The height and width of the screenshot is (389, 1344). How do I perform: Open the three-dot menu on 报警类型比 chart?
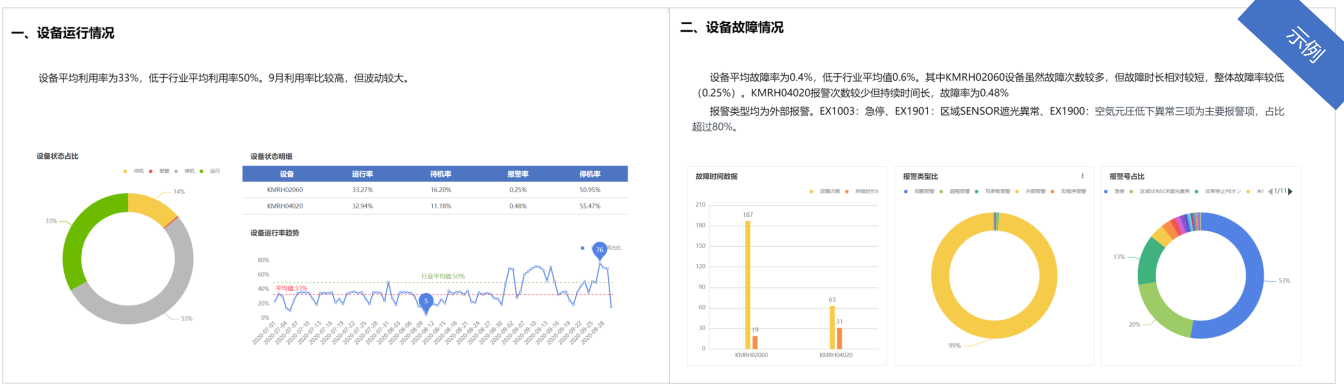coord(1082,176)
